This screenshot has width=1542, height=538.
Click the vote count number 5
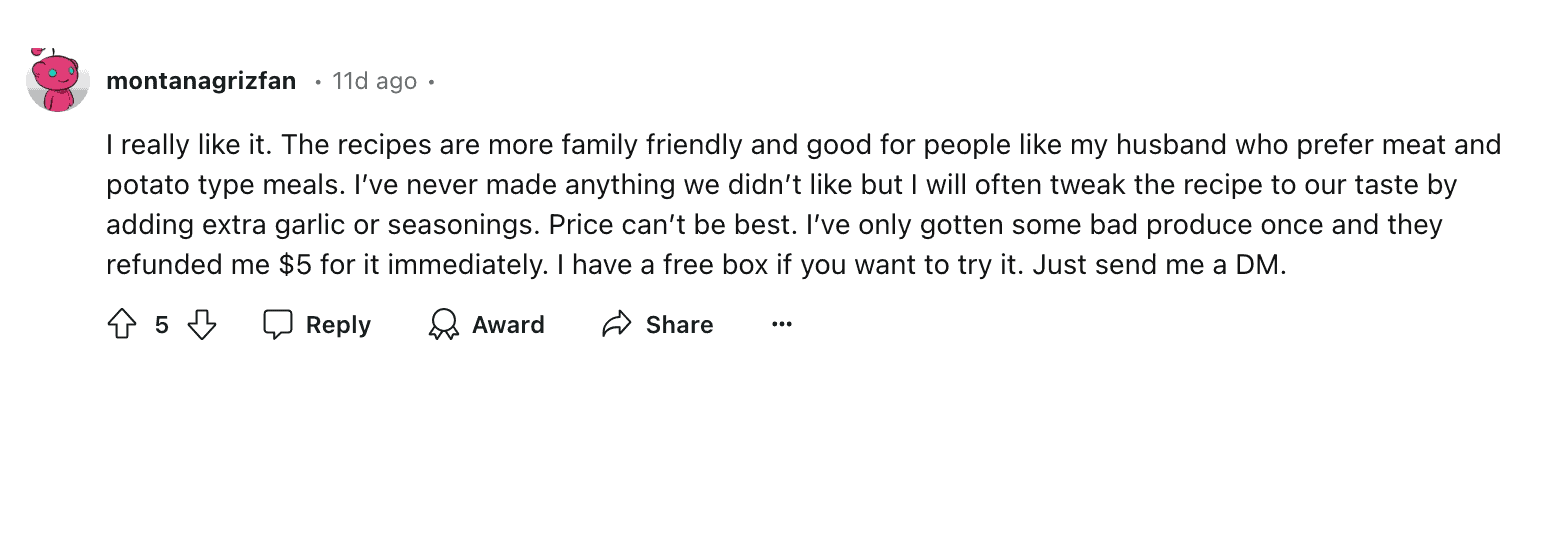161,325
